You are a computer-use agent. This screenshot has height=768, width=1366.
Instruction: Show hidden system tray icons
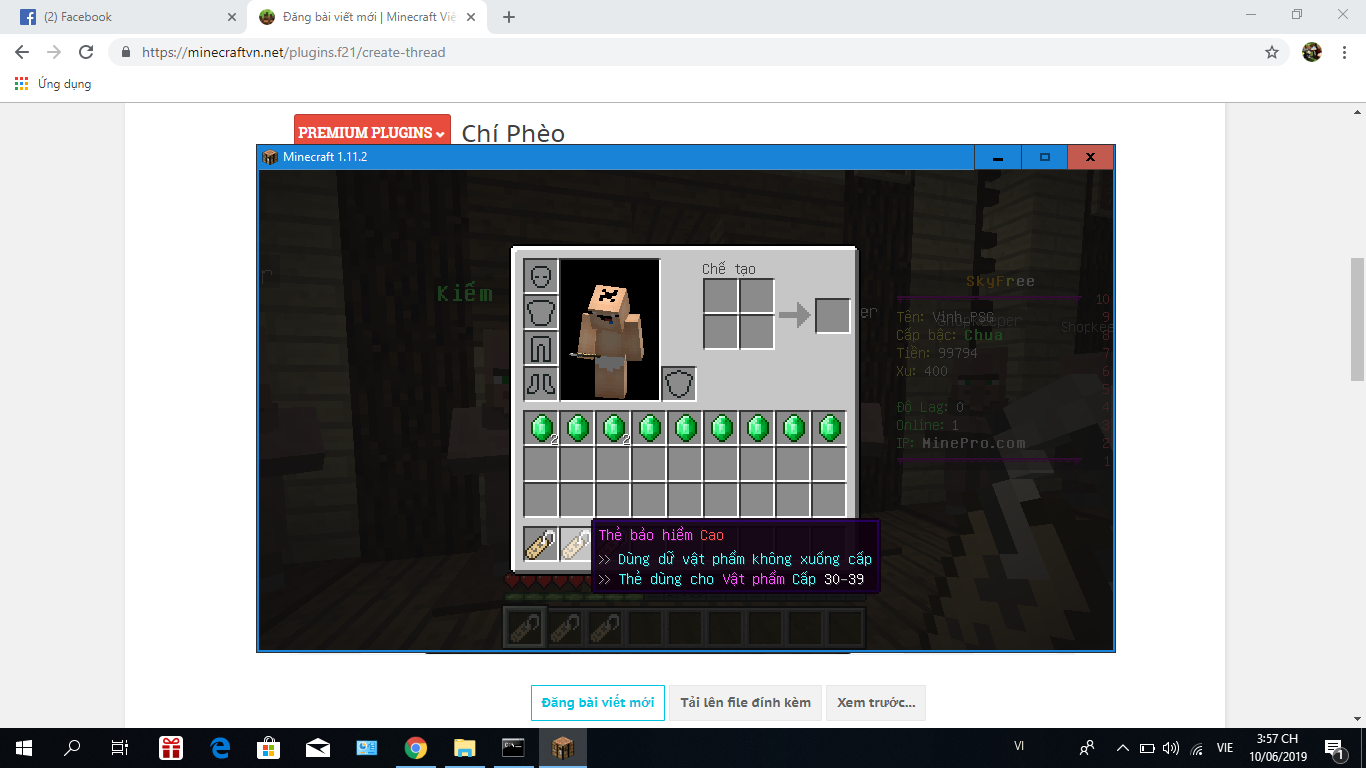coord(1123,748)
